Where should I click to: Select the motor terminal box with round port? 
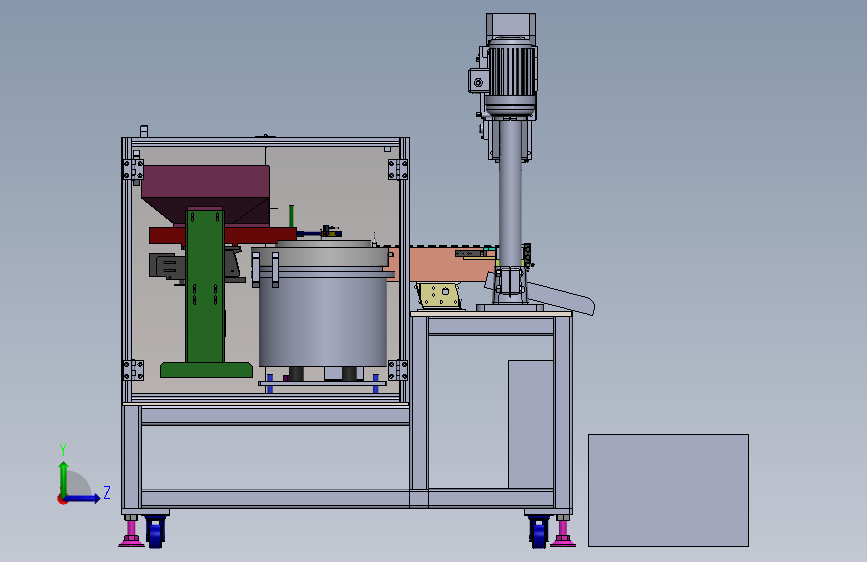point(478,81)
